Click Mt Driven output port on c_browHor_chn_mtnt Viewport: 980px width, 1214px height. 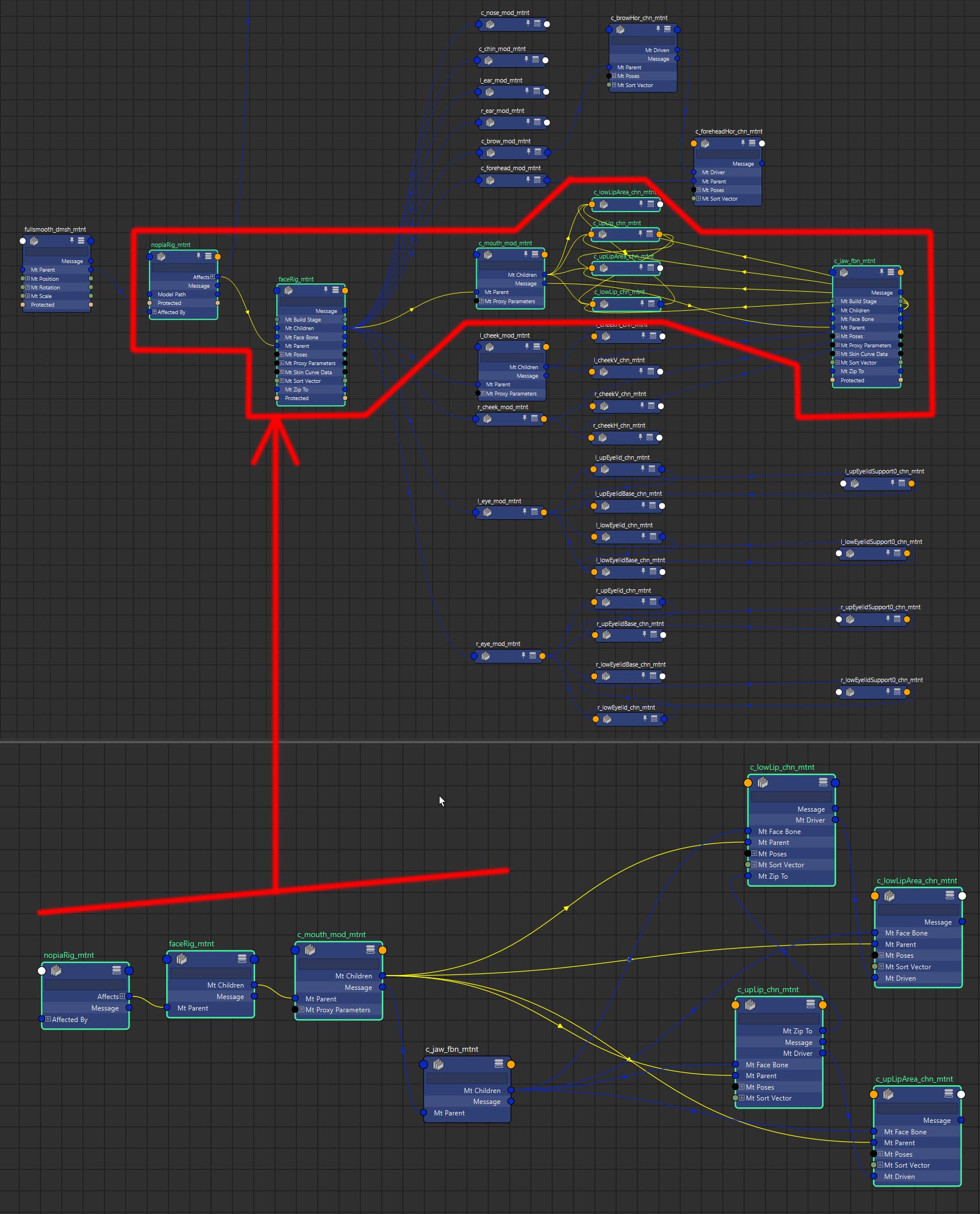(x=677, y=50)
